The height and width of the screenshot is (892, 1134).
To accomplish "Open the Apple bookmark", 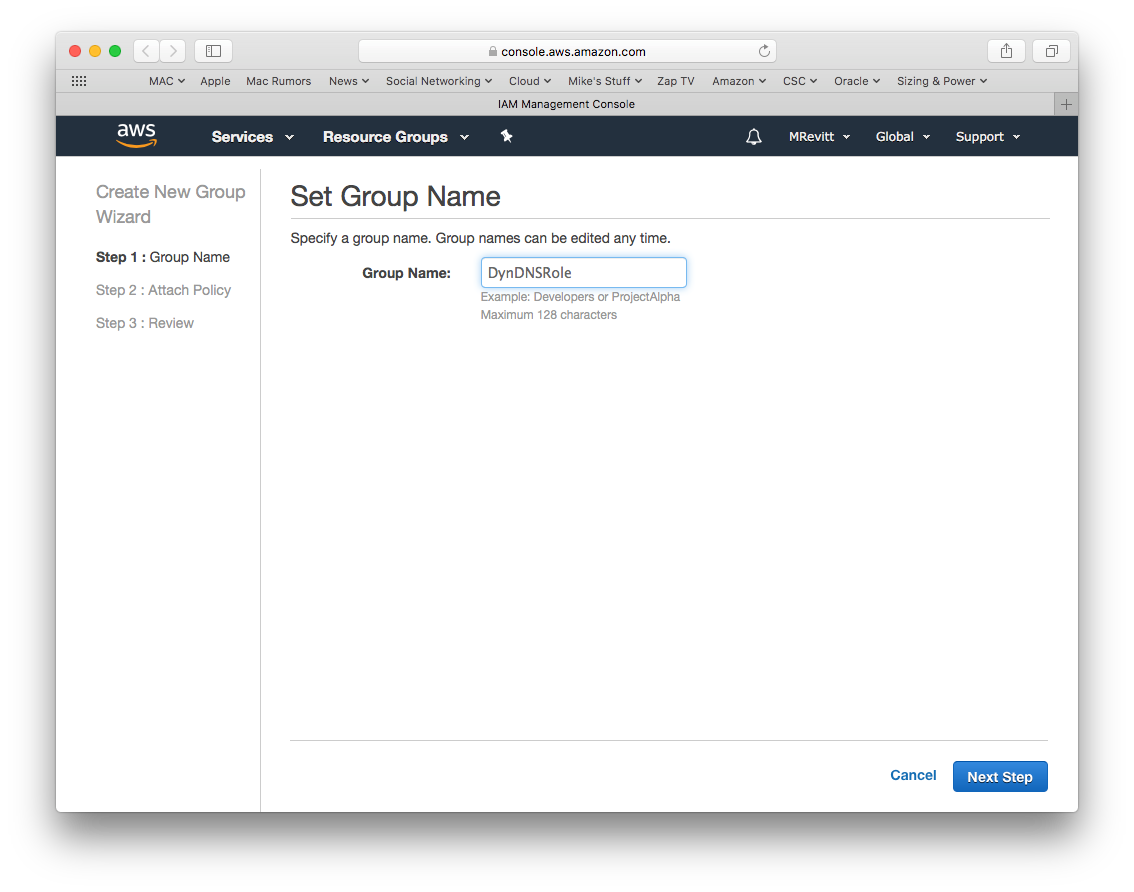I will [216, 81].
